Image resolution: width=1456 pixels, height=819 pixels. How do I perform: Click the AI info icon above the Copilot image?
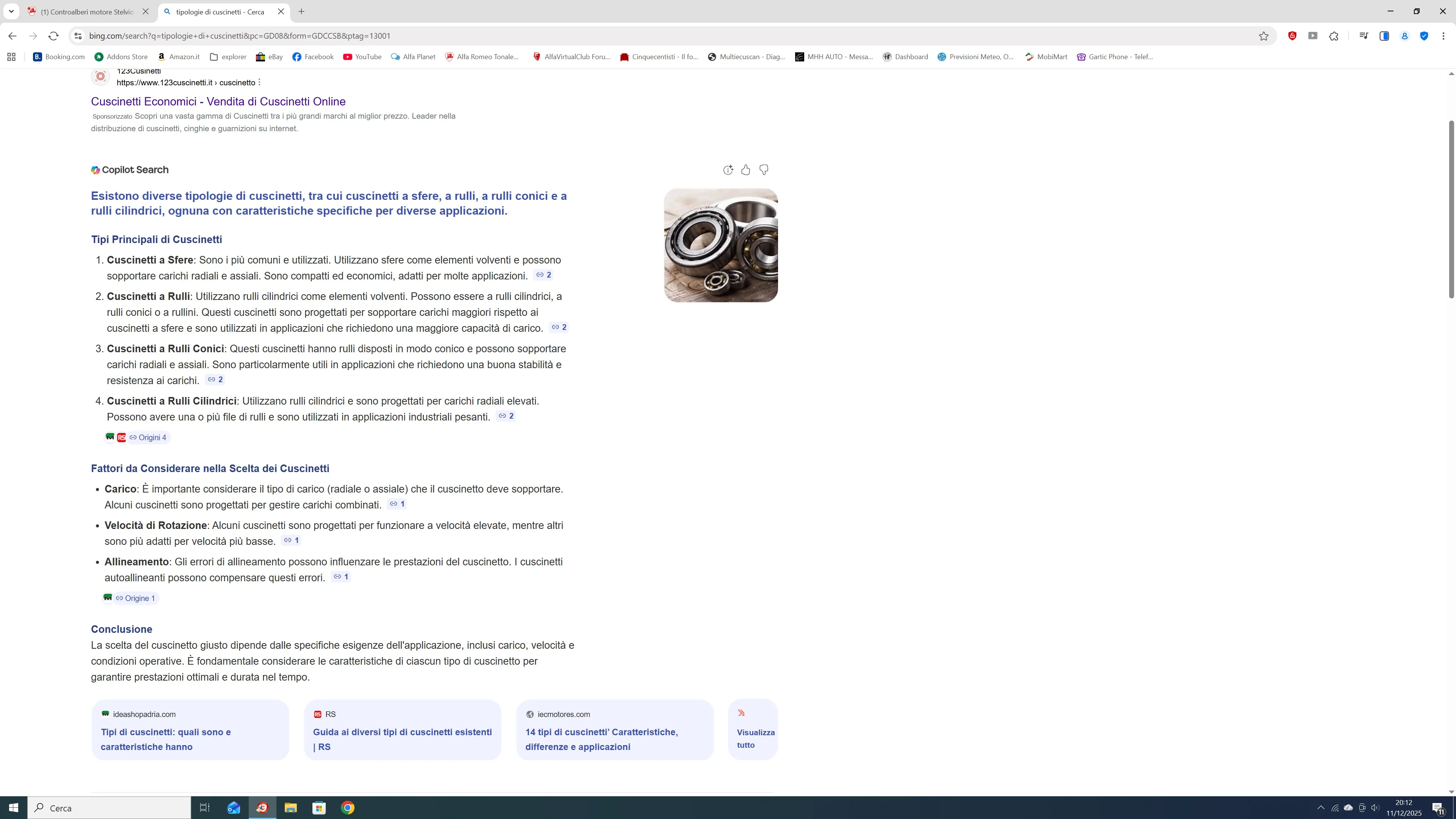click(728, 169)
